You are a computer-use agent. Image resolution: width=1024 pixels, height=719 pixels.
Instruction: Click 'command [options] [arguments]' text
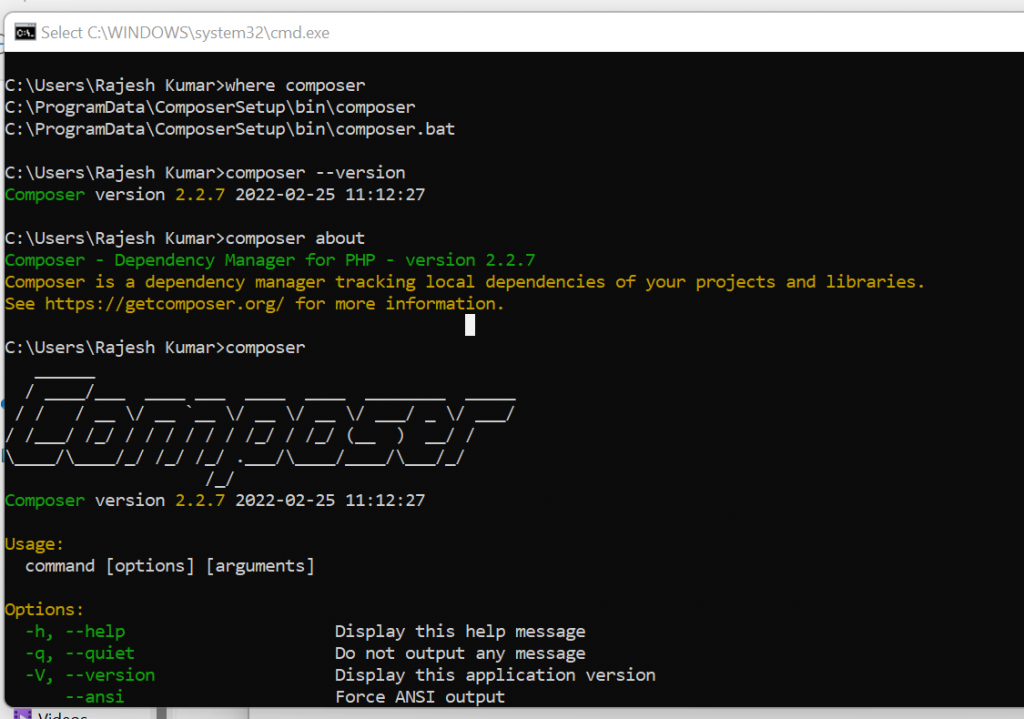(170, 566)
